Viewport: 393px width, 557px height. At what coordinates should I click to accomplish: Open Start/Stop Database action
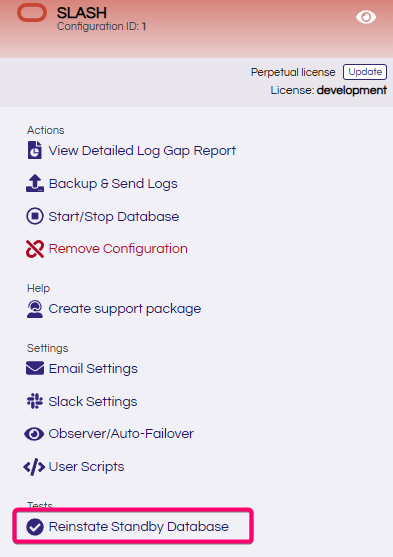coord(114,216)
